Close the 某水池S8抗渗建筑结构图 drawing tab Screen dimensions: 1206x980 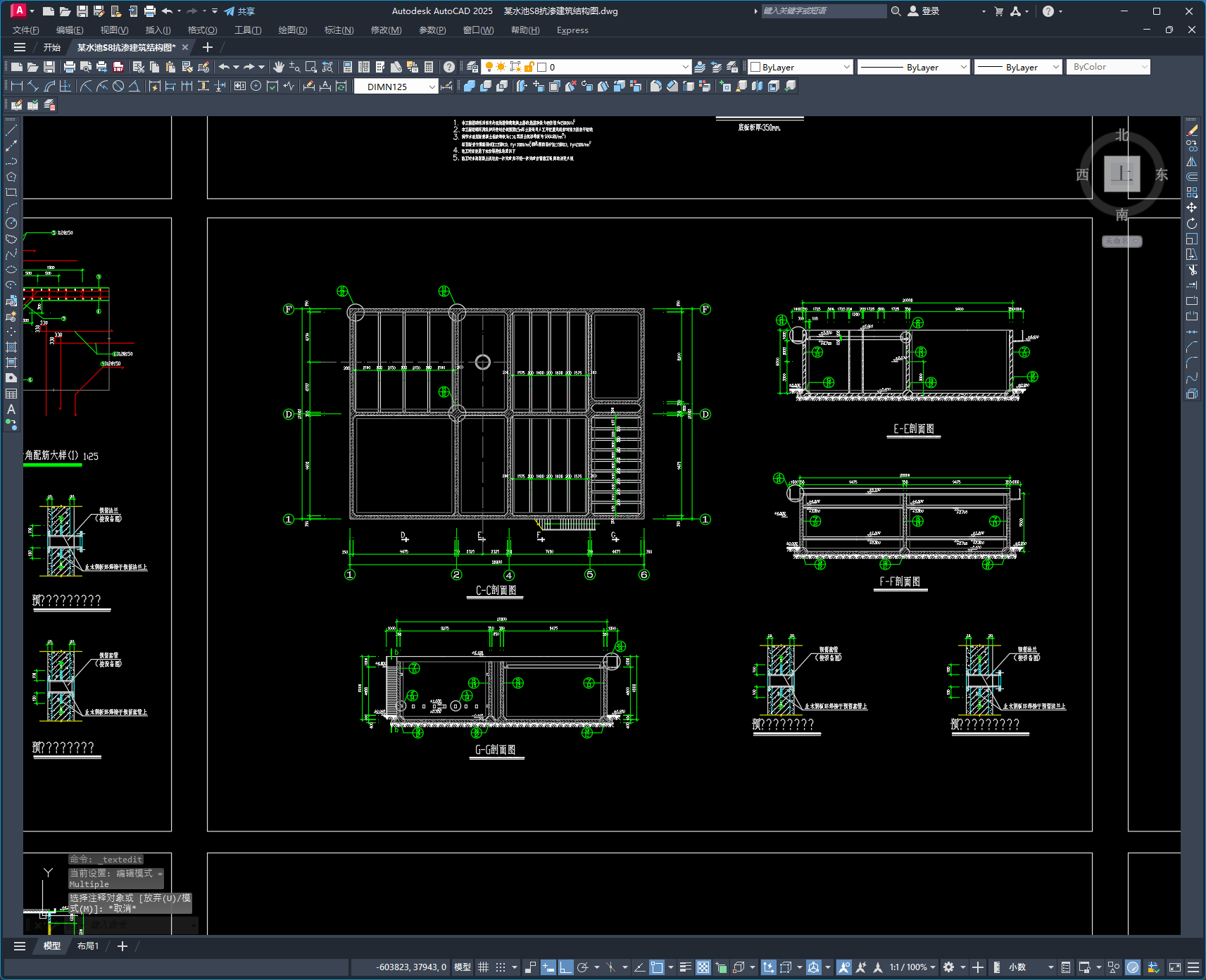pyautogui.click(x=185, y=47)
